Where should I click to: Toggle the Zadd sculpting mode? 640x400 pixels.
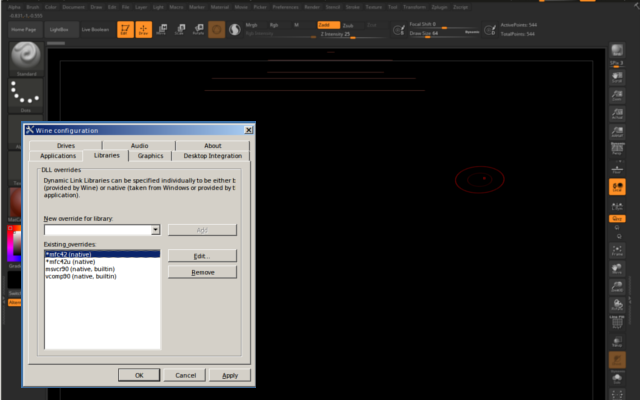[x=324, y=24]
